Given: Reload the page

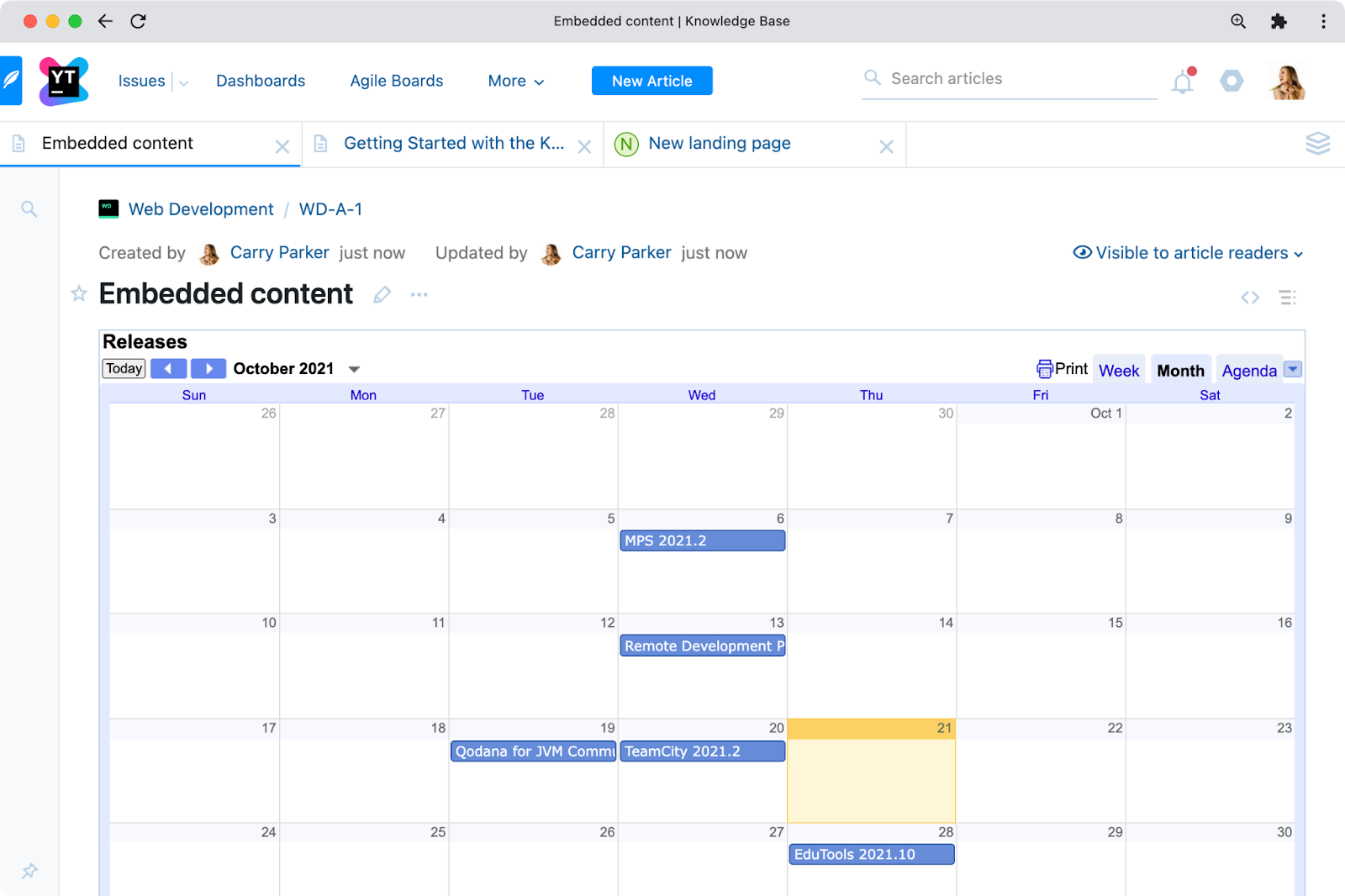Looking at the screenshot, I should pos(139,21).
